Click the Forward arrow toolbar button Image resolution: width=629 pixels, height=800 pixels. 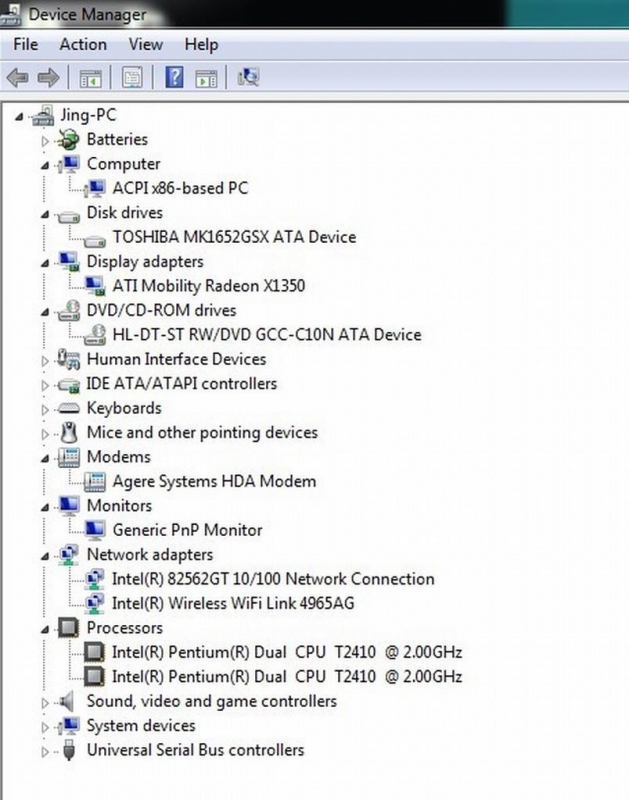[47, 77]
